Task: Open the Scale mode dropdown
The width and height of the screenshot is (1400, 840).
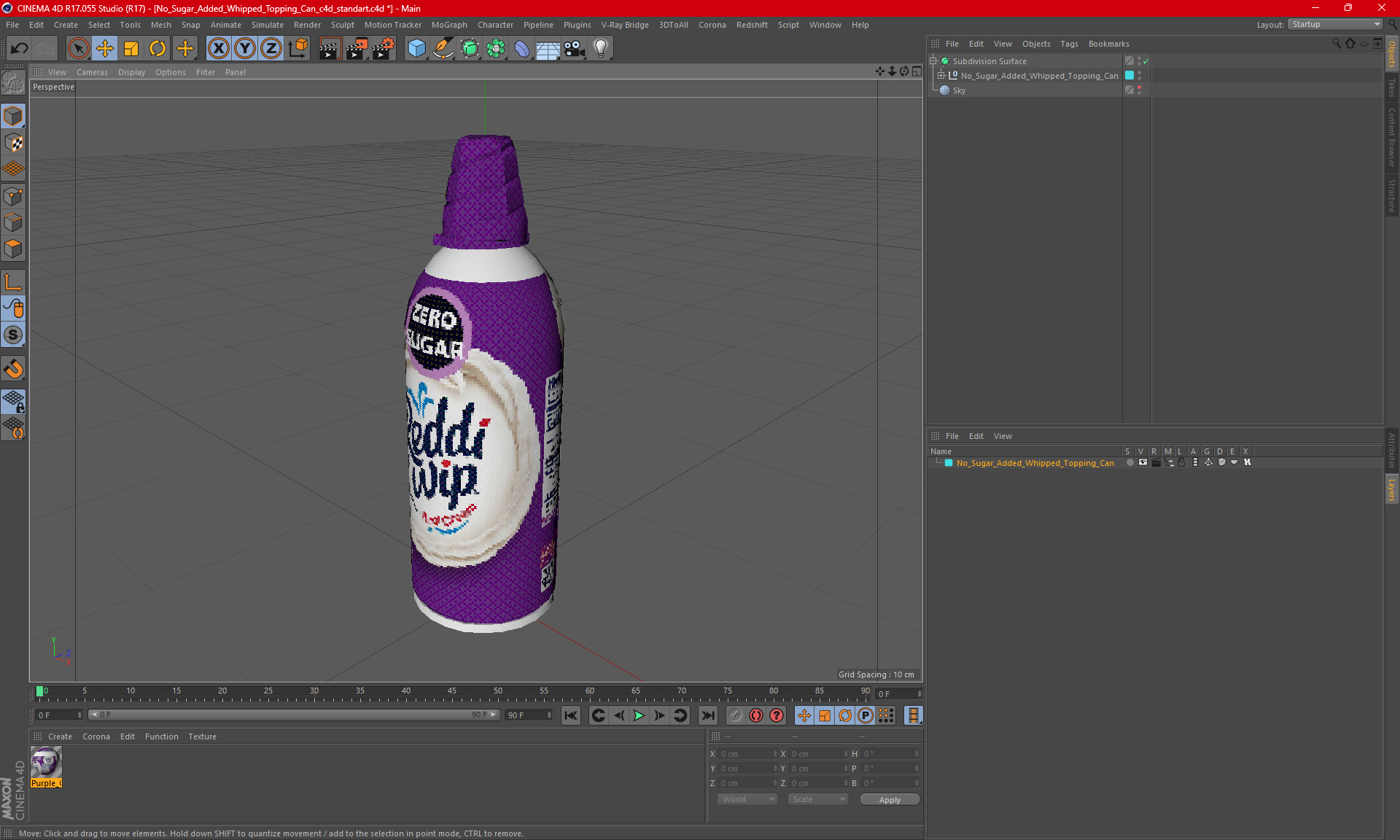Action: [x=818, y=800]
